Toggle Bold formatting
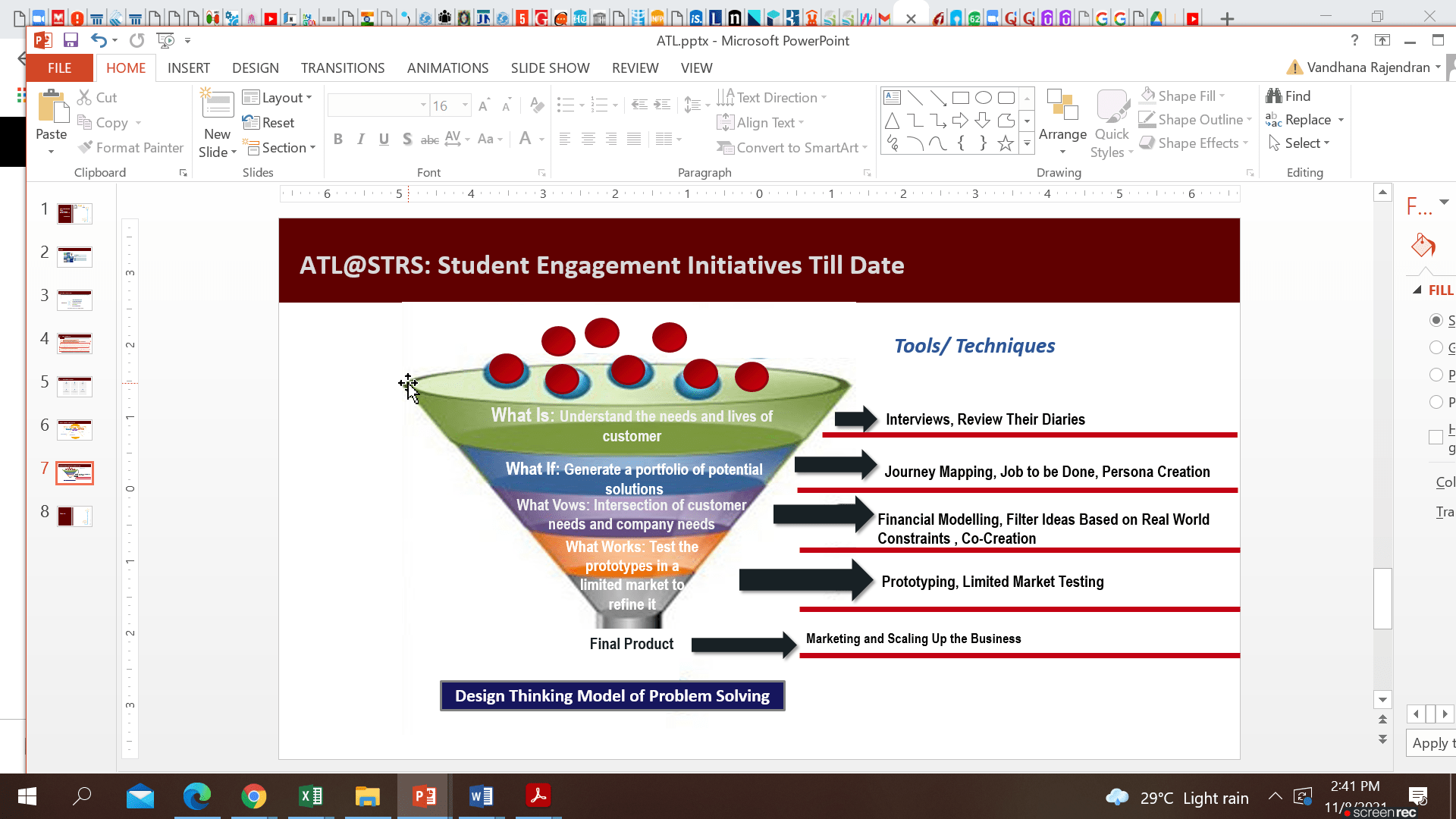 [338, 140]
